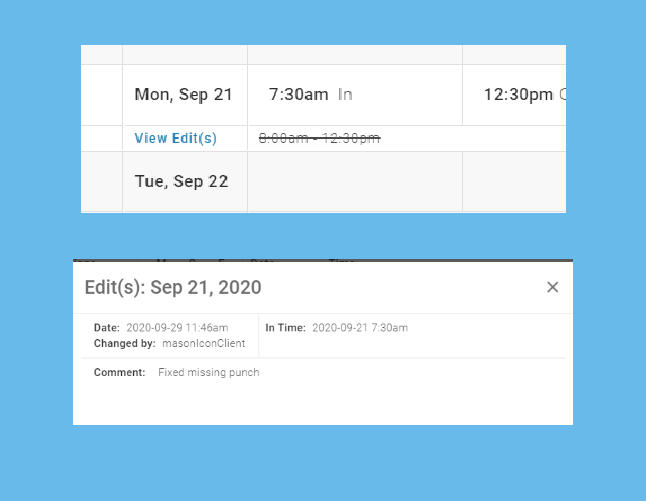646x501 pixels.
Task: Click the comment text Fixed missing punch
Action: tap(208, 372)
